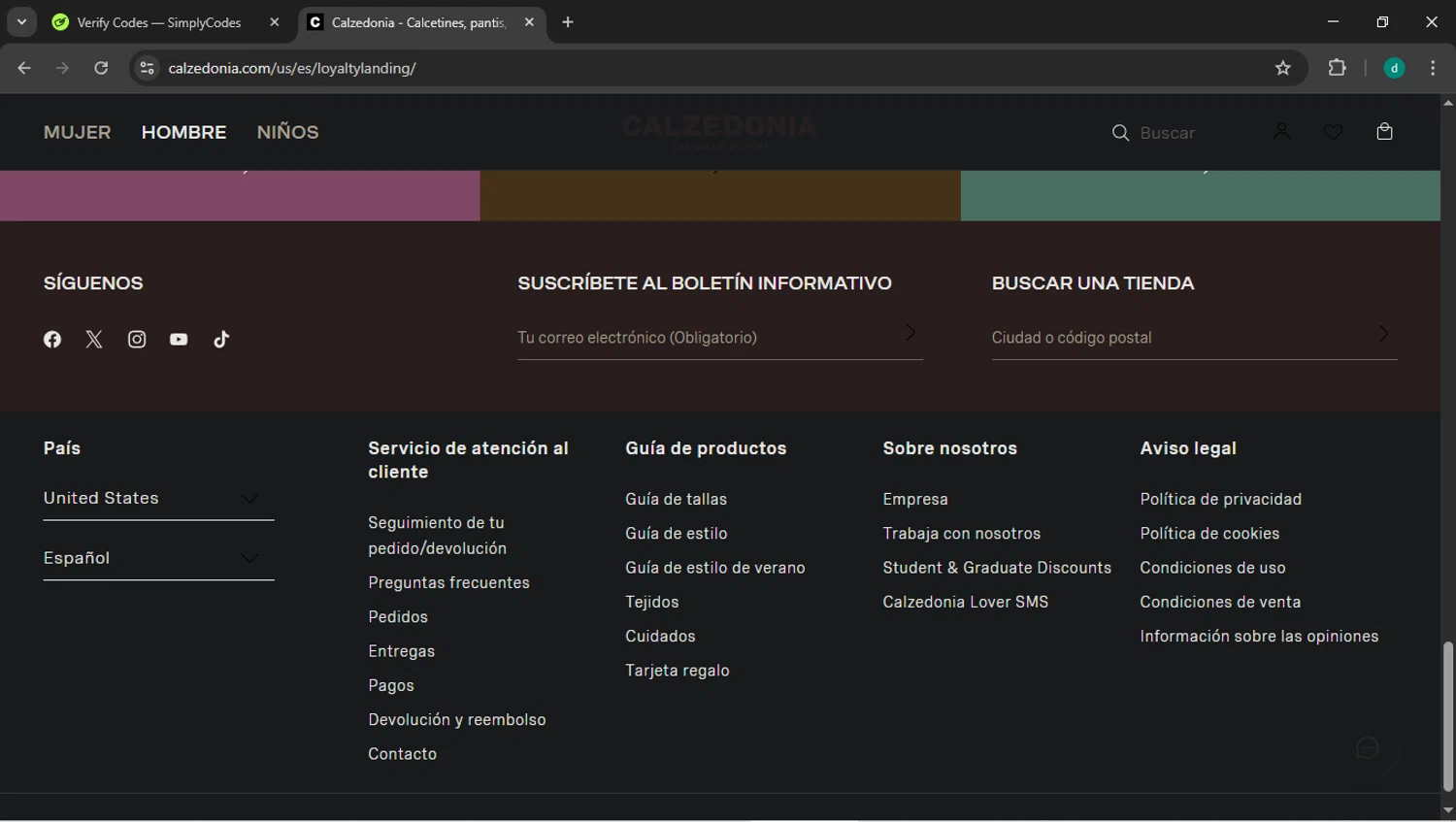Image resolution: width=1456 pixels, height=822 pixels.
Task: Submit newsletter email with arrow icon
Action: pos(910,333)
